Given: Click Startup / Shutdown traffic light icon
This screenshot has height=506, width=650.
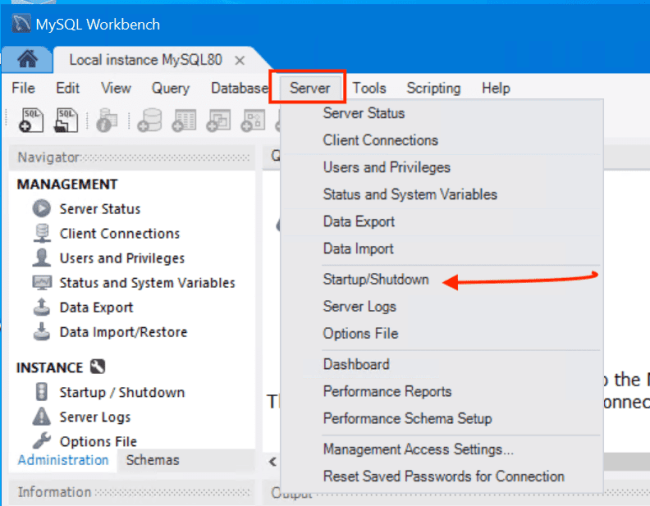Looking at the screenshot, I should (41, 392).
